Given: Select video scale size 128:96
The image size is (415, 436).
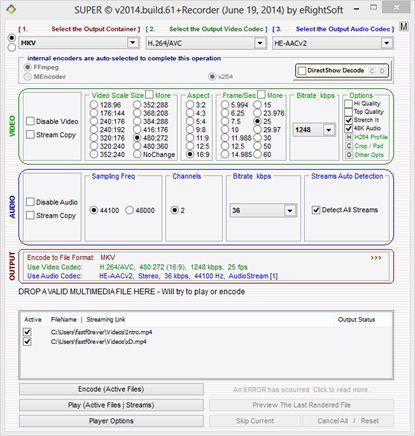Looking at the screenshot, I should pos(94,105).
